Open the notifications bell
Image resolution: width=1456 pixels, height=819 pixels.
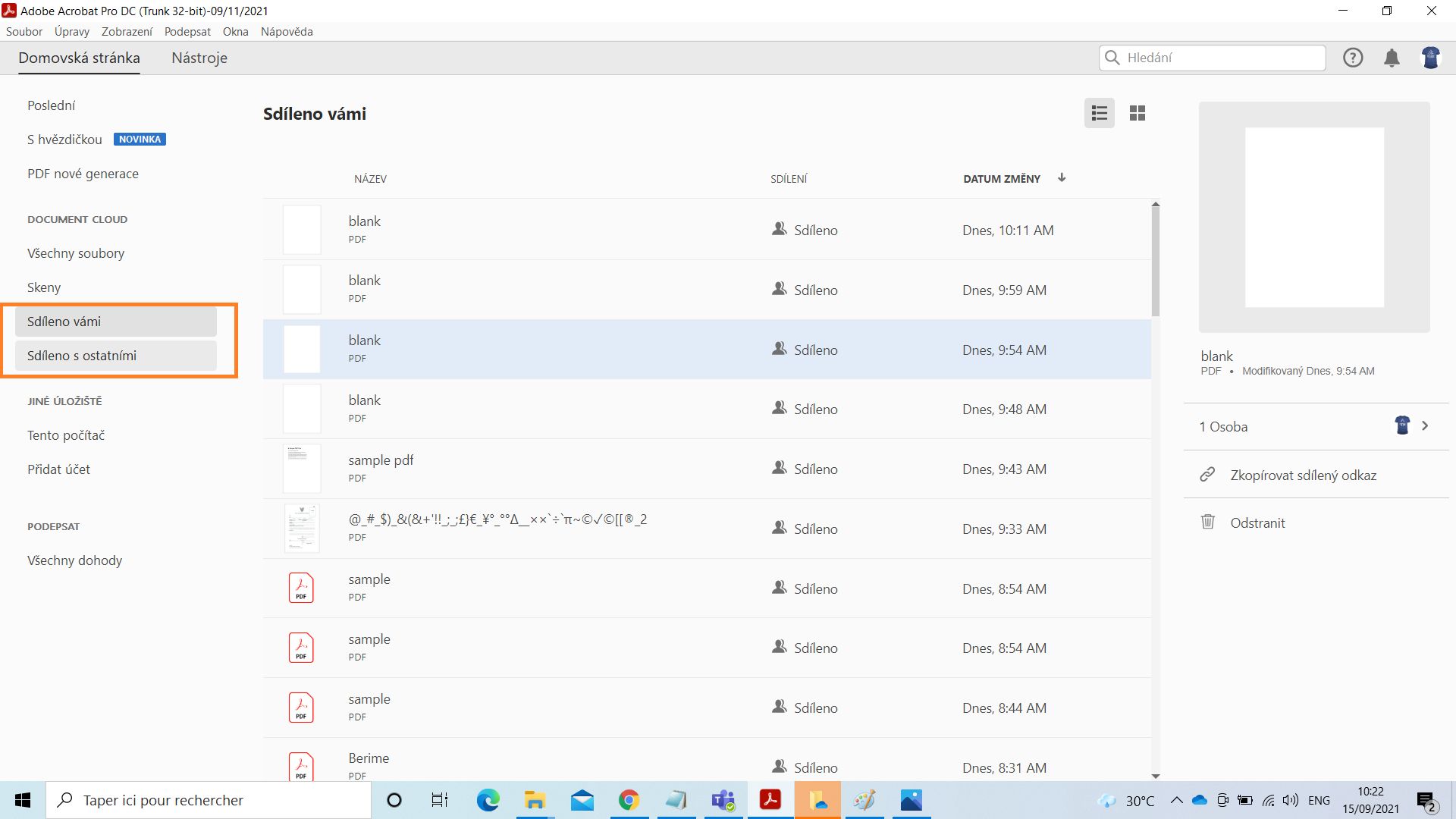tap(1392, 58)
